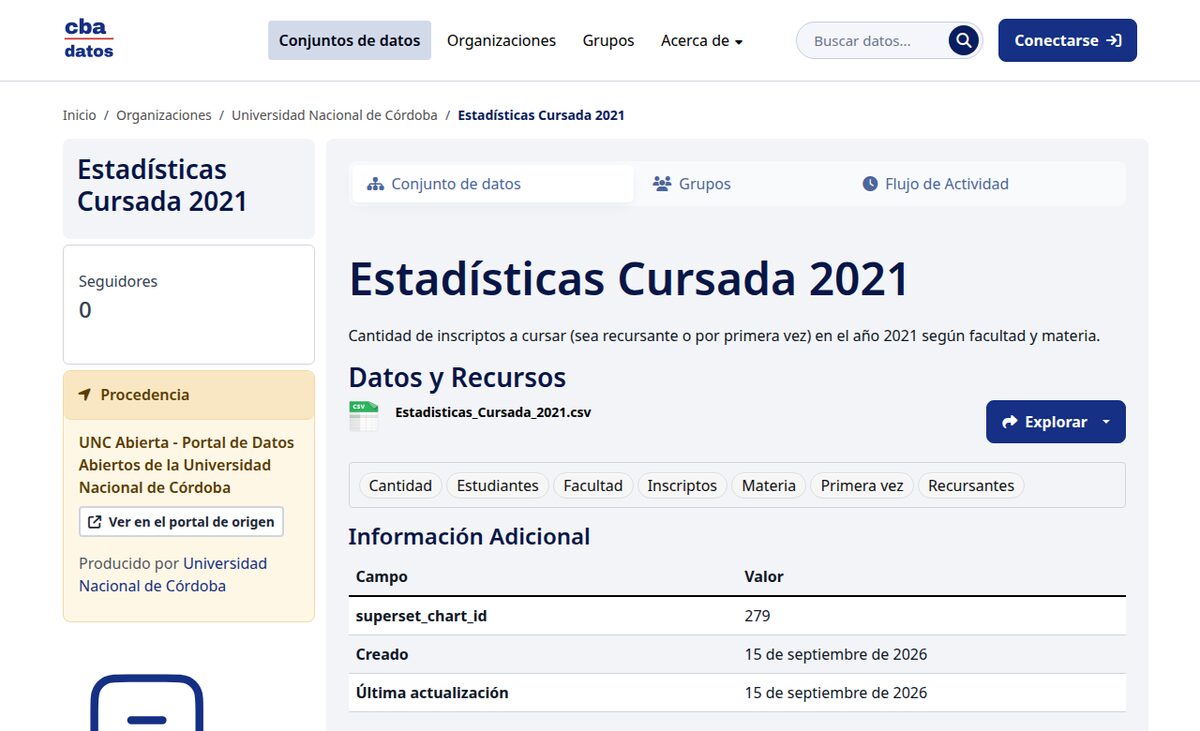Viewport: 1200px width, 731px height.
Task: Click the magnifier search icon button
Action: click(x=963, y=41)
